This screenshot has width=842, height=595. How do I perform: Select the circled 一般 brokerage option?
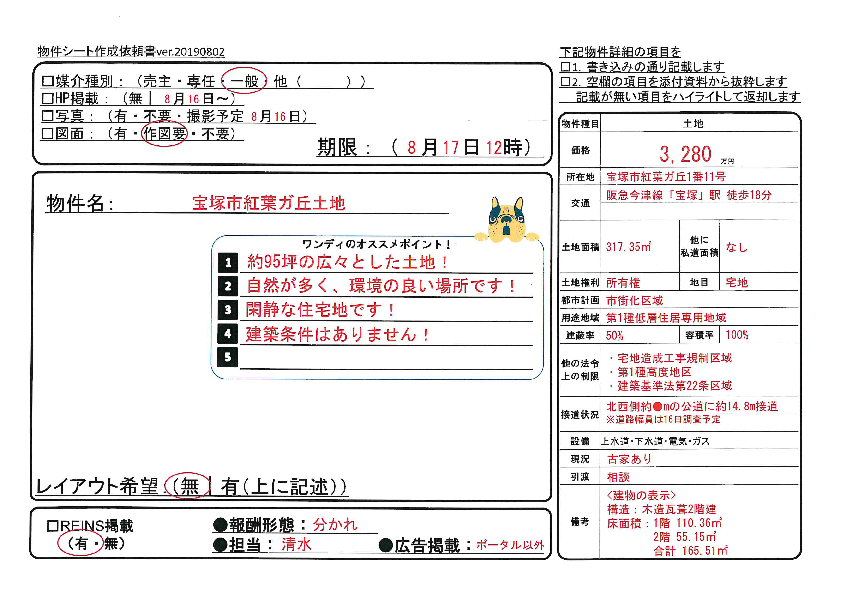click(x=243, y=80)
